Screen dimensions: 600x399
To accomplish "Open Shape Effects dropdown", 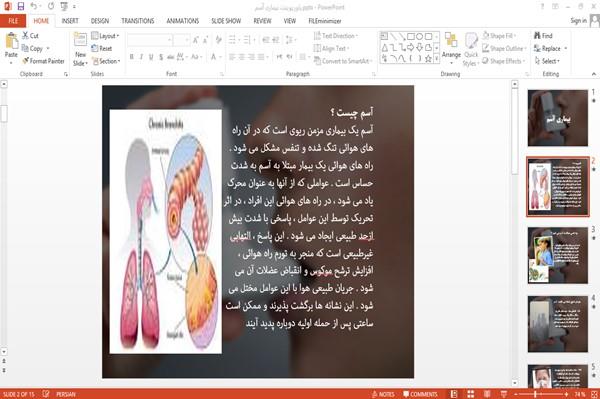I will [x=504, y=61].
